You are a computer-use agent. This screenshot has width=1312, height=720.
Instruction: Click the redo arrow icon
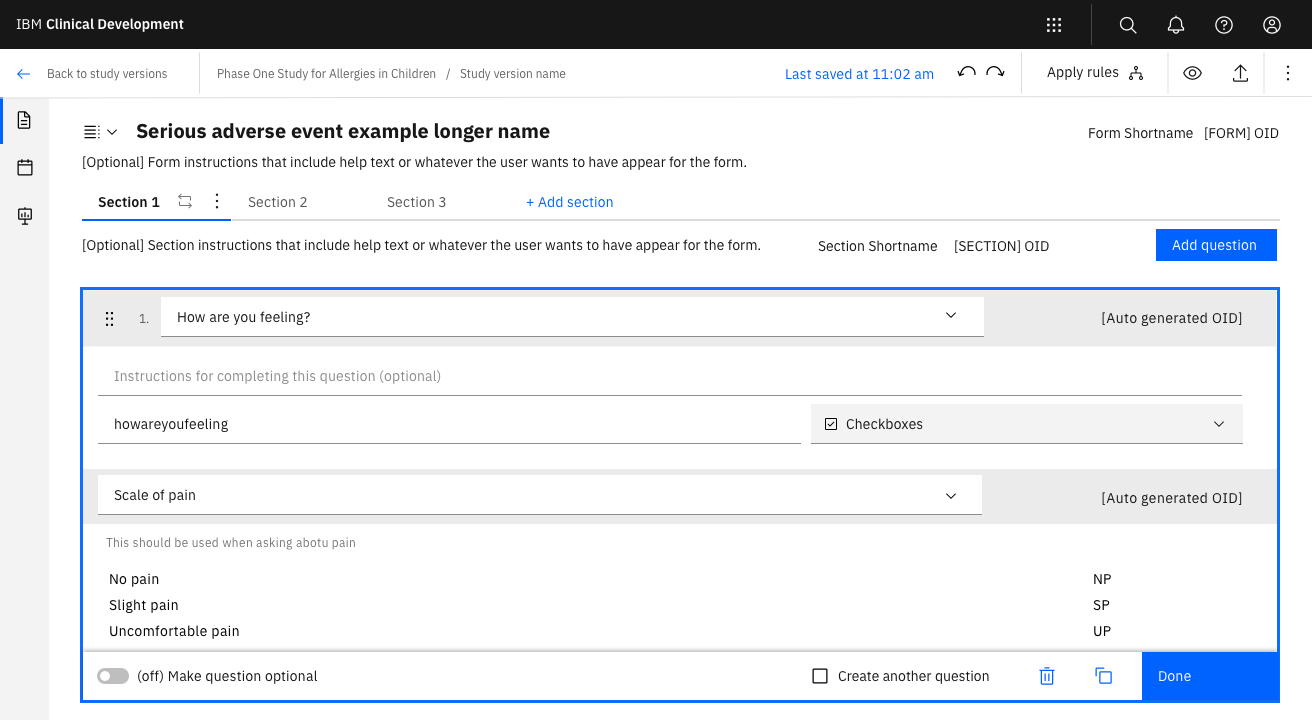(x=995, y=73)
